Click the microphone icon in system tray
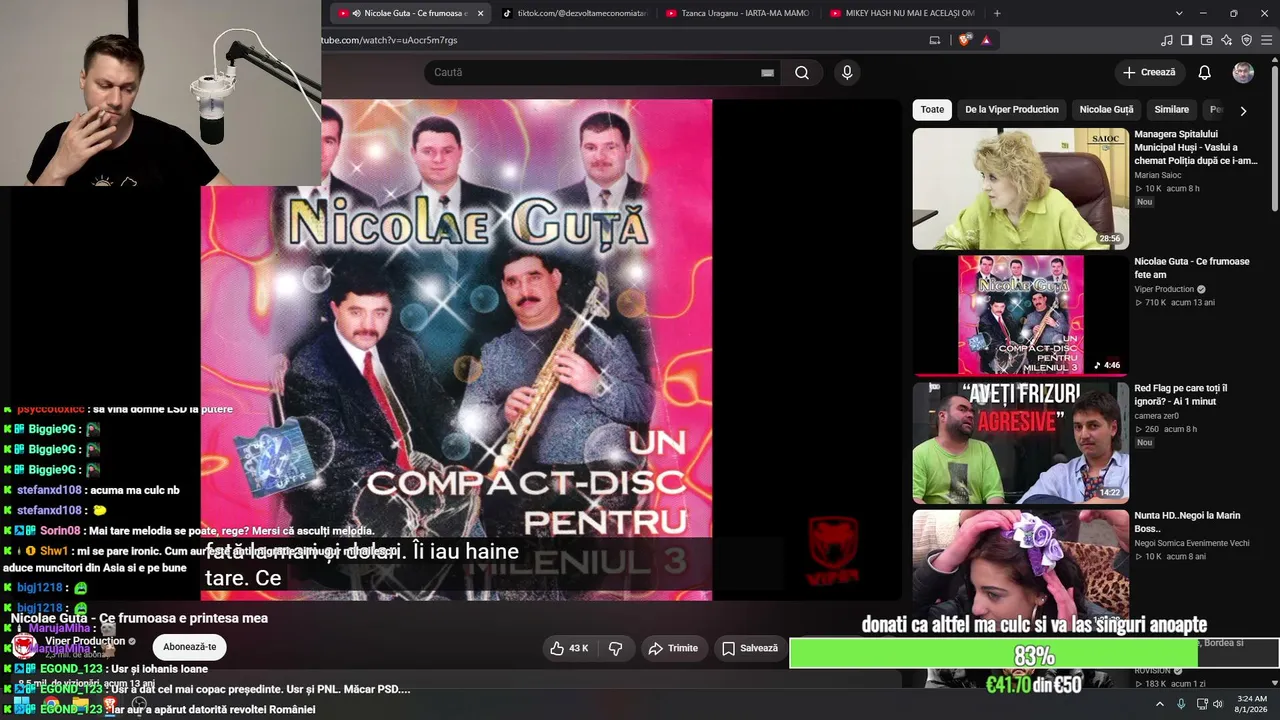This screenshot has width=1280, height=720. point(1180,704)
